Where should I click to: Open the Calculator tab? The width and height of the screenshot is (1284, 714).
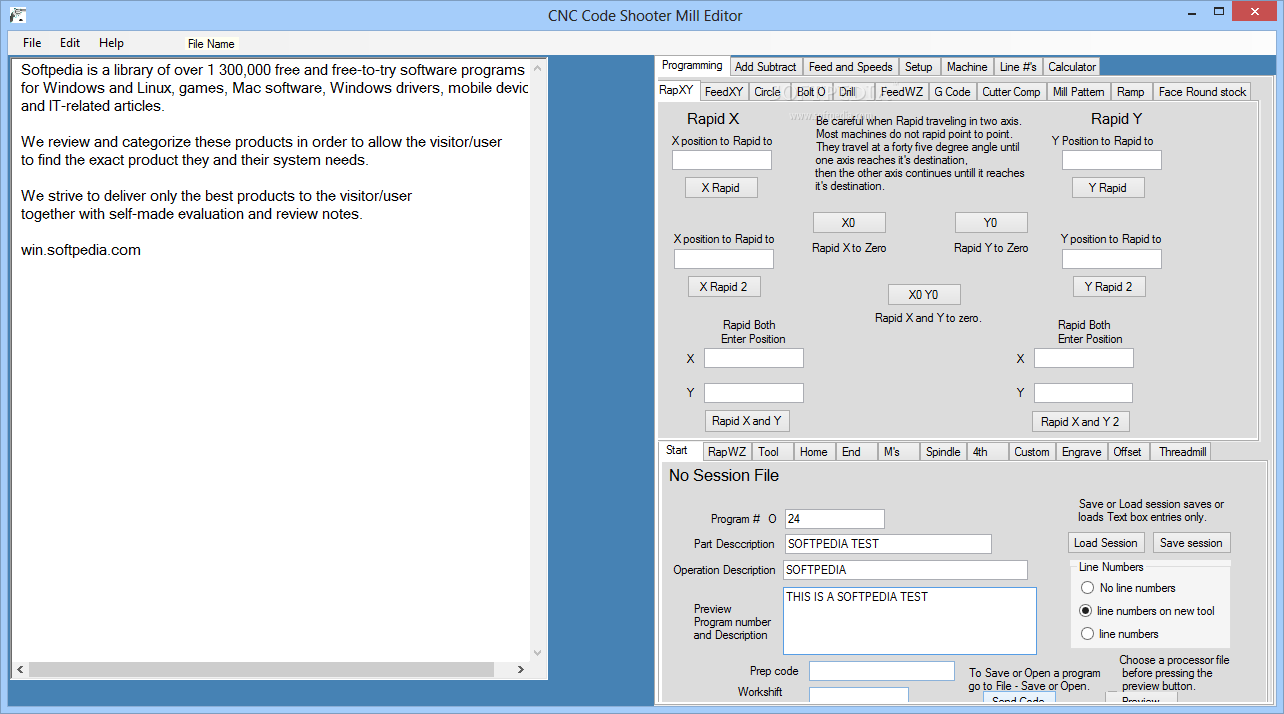tap(1072, 67)
